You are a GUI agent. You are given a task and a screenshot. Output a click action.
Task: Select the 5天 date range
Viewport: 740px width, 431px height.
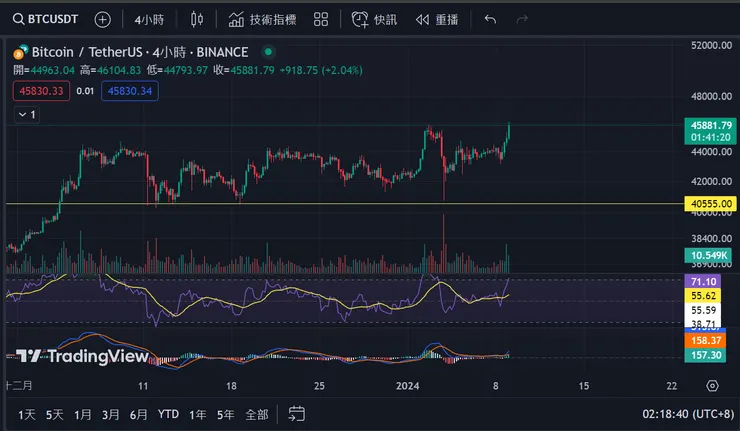55,415
